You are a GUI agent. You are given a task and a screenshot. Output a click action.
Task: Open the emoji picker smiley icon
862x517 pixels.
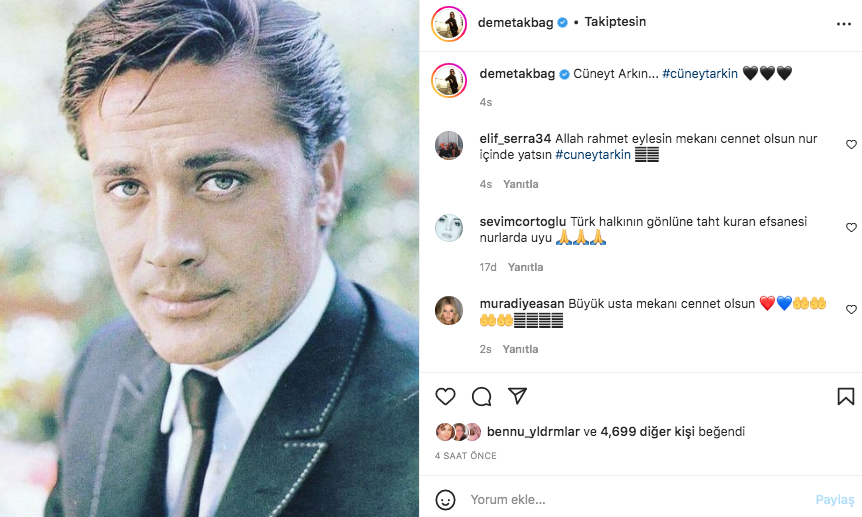[446, 499]
